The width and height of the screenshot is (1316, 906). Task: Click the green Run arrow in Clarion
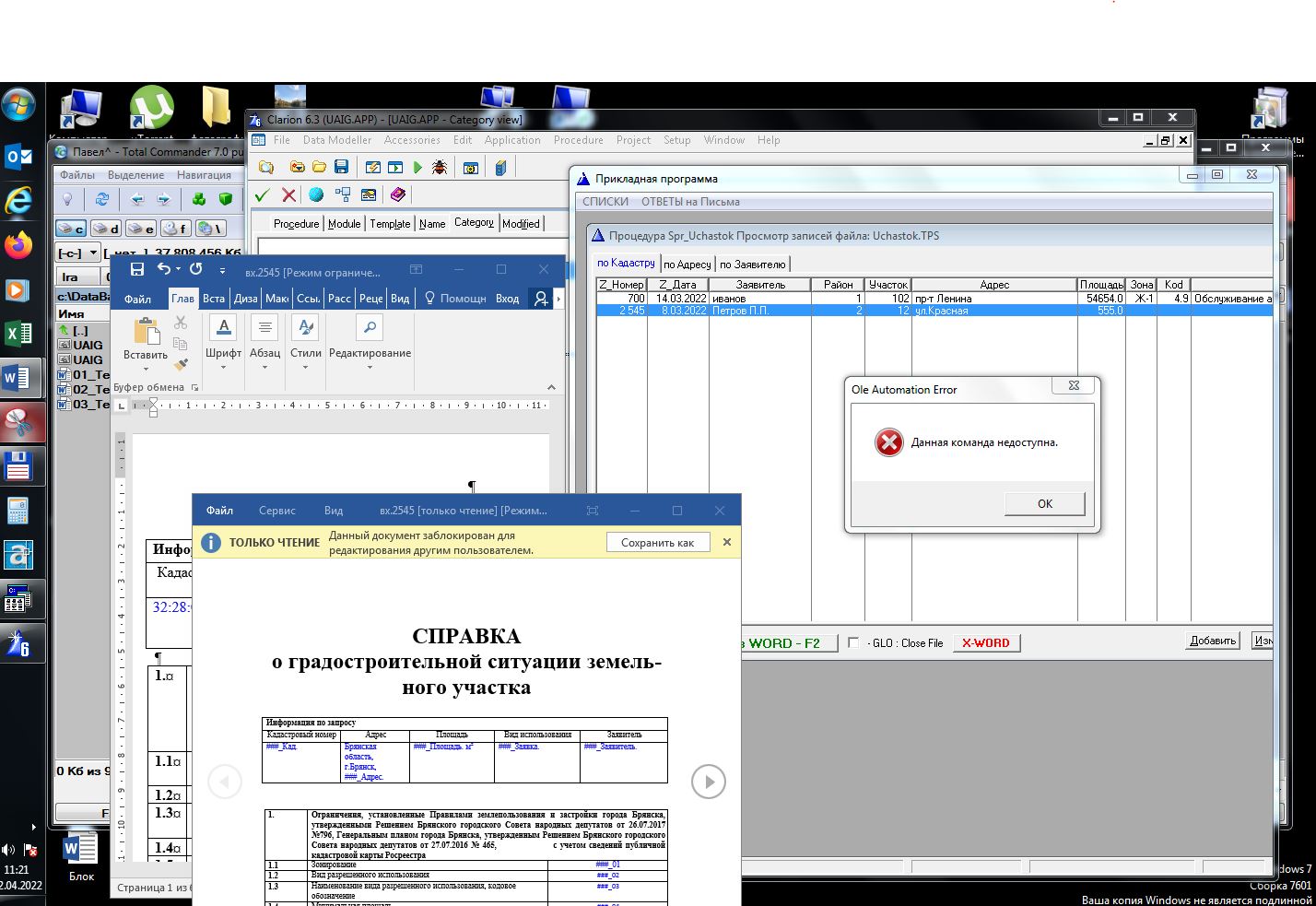417,168
